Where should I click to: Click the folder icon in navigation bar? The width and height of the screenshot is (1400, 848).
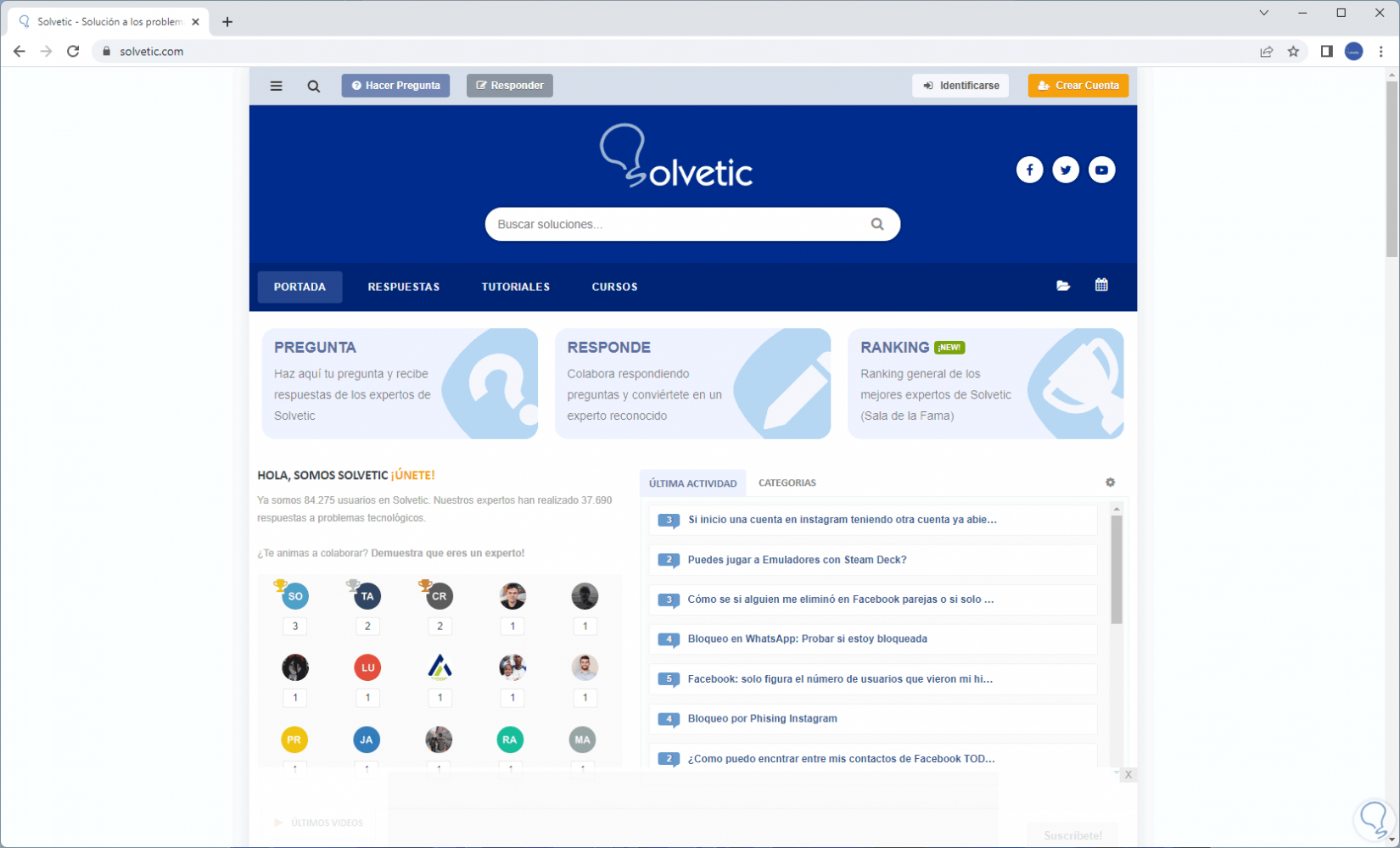pyautogui.click(x=1063, y=286)
